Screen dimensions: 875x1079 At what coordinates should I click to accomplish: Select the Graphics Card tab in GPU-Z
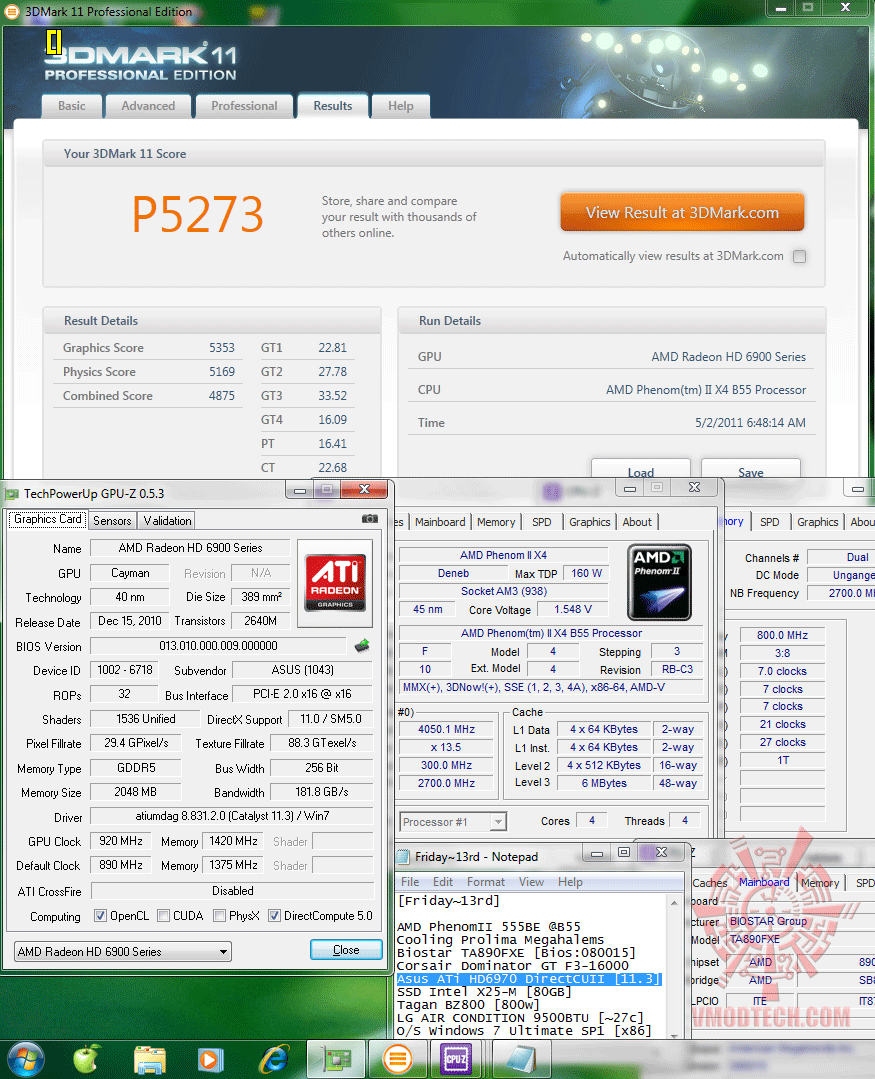coord(47,519)
